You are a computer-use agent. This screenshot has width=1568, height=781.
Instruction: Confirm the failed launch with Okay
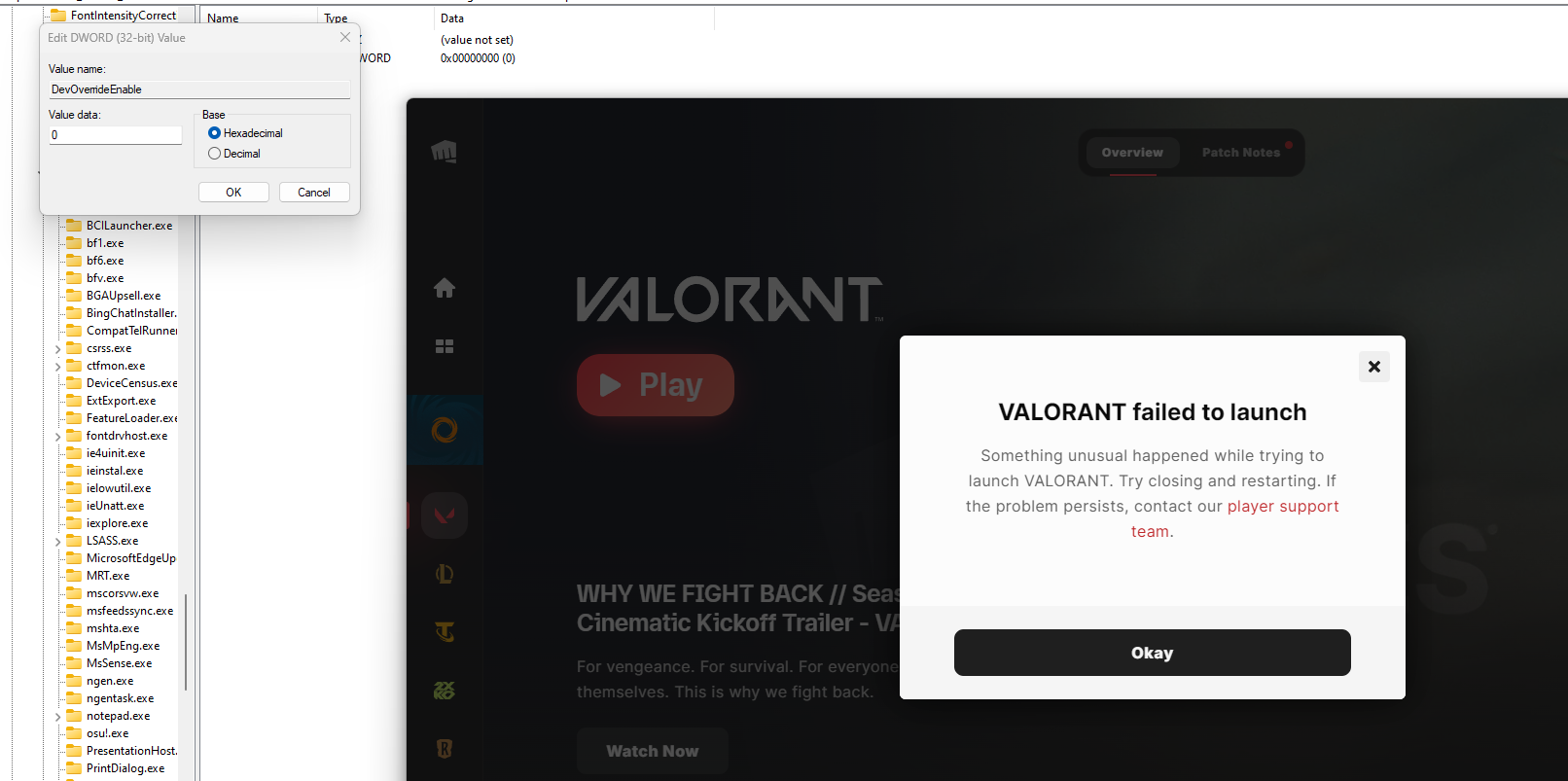pos(1153,653)
